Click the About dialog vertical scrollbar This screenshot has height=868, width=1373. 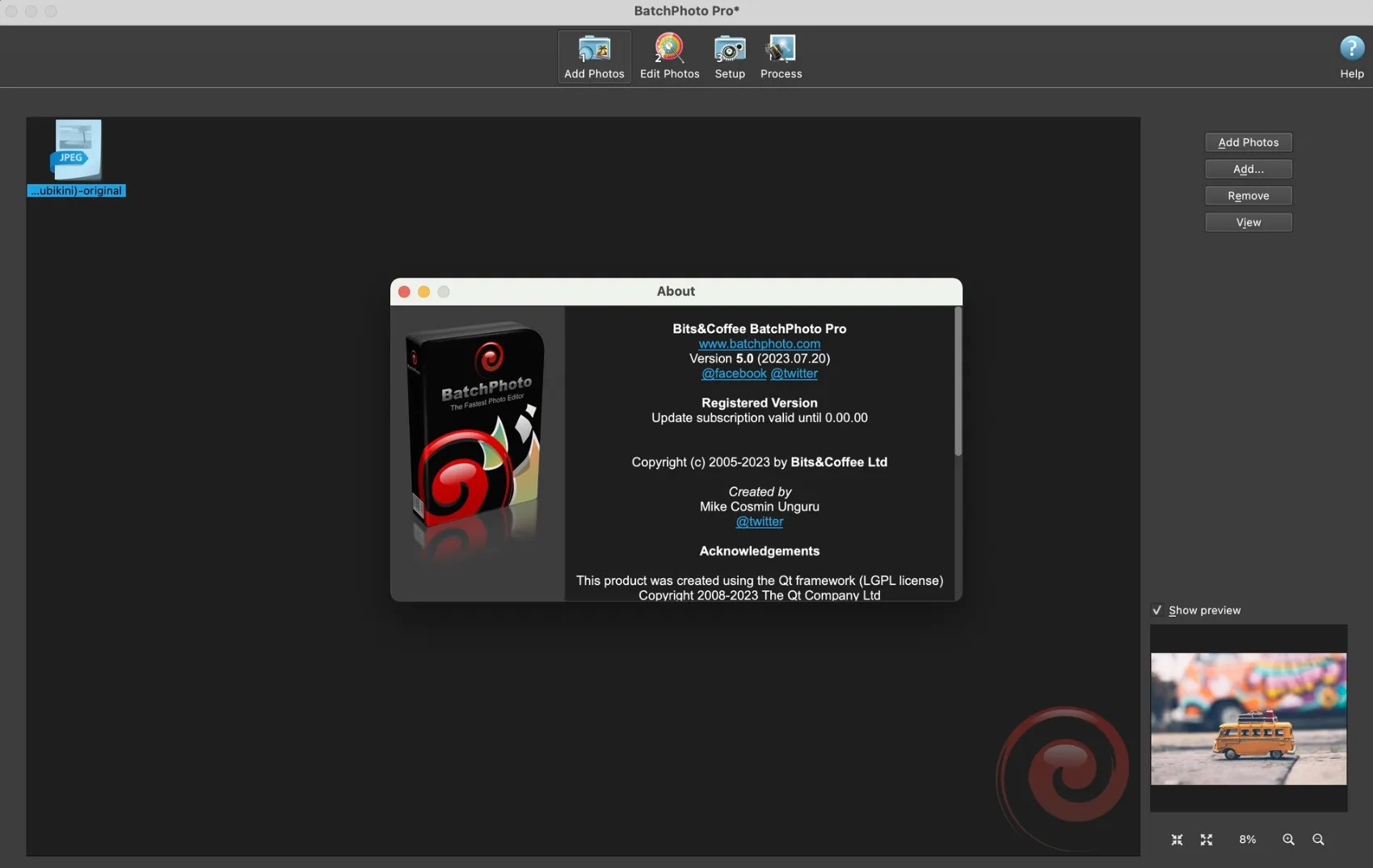(x=958, y=381)
